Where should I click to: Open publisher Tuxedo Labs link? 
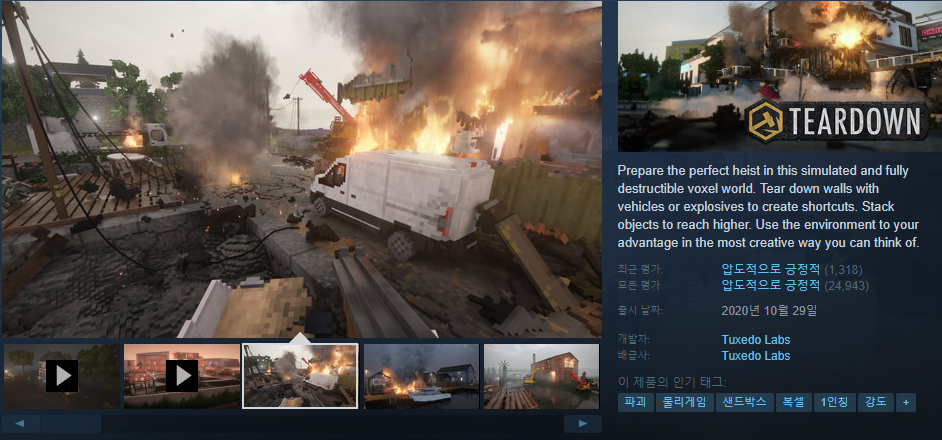point(755,356)
